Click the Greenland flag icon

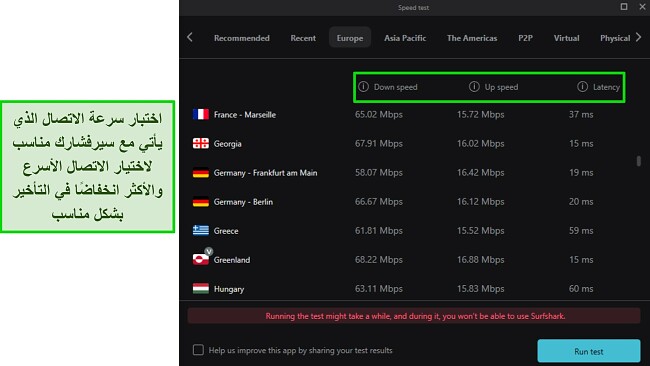[x=201, y=260]
